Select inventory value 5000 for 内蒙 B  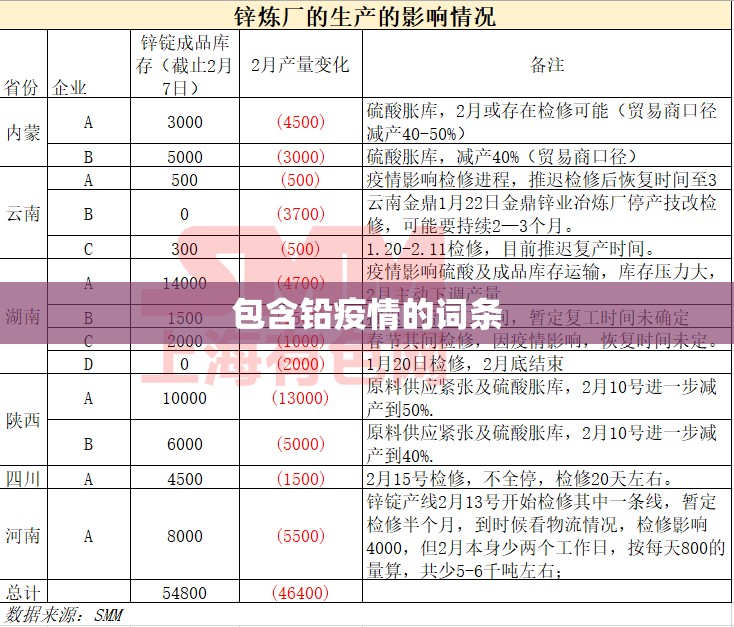(x=185, y=156)
